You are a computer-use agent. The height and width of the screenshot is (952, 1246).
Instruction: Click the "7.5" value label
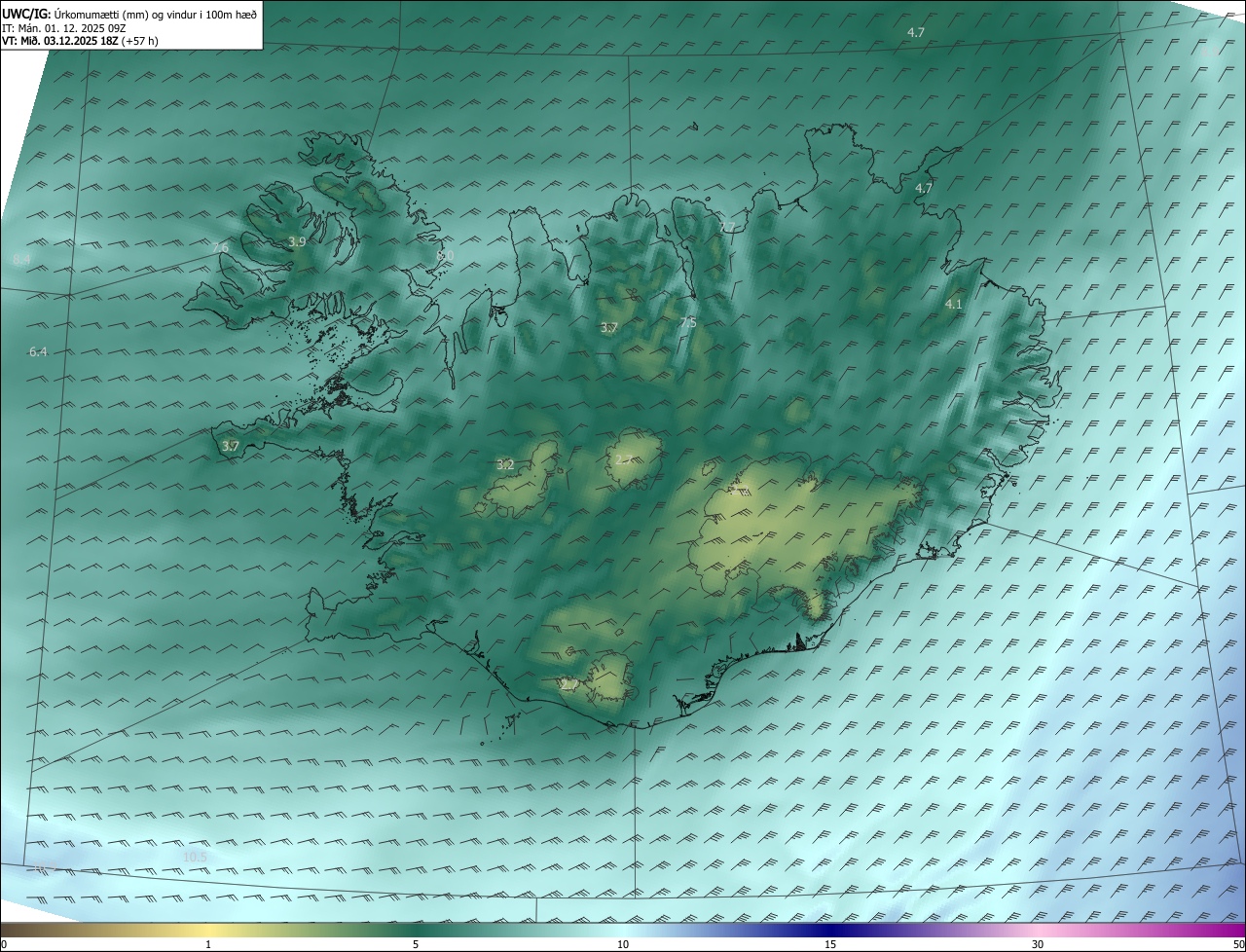point(687,322)
